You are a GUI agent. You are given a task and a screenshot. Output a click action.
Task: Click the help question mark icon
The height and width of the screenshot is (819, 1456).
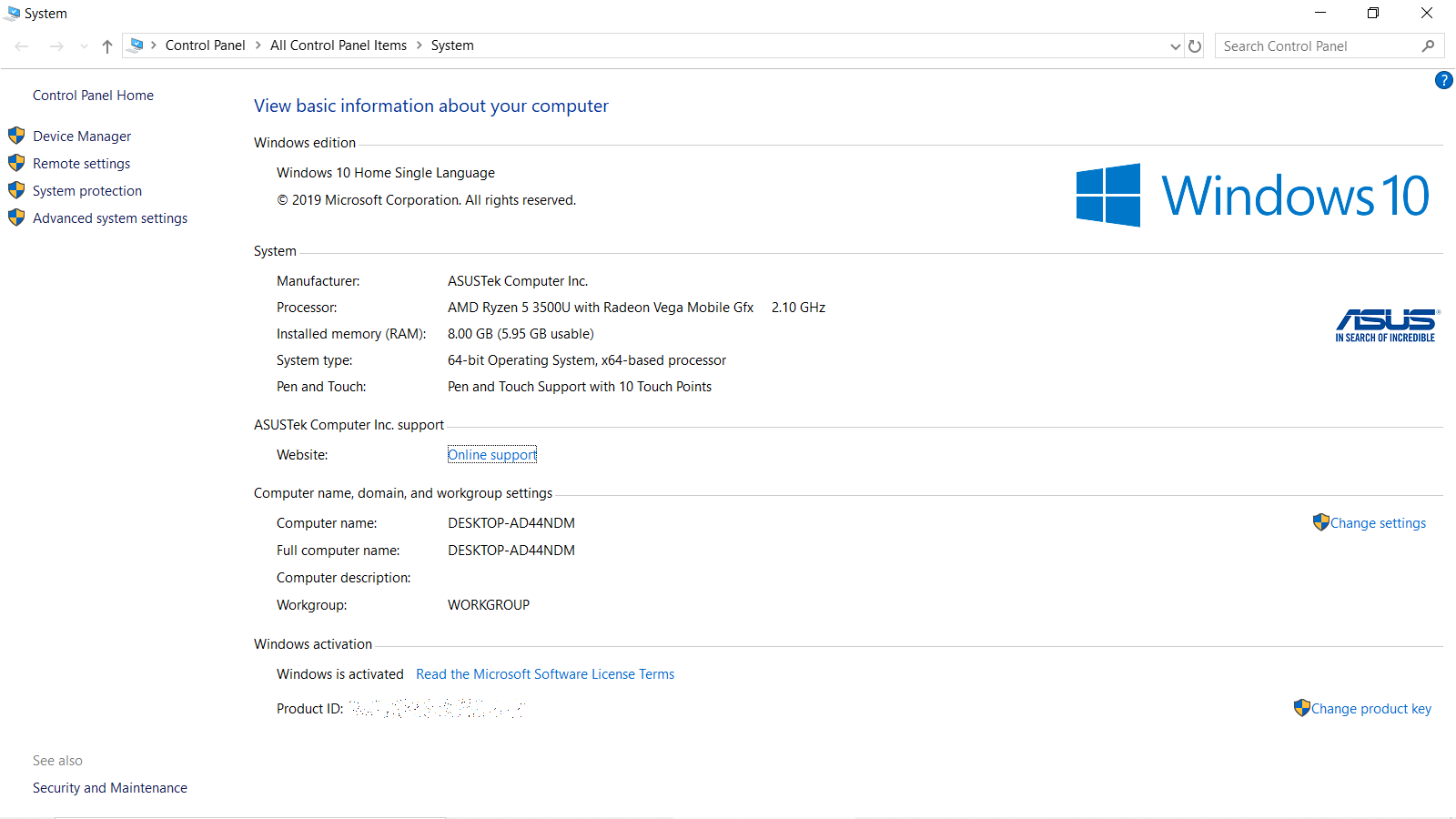[x=1443, y=81]
